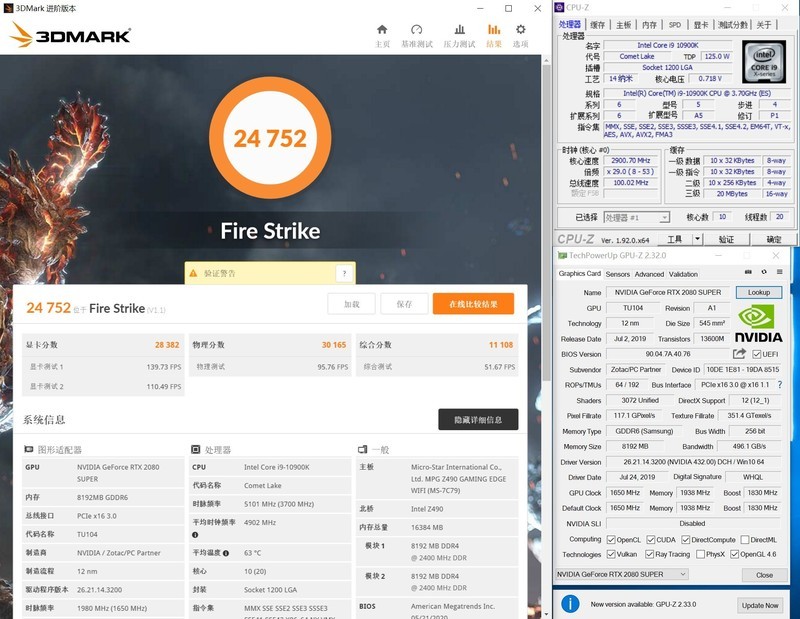Switch to the CPU-Z Memory tab
The image size is (800, 619).
pos(649,24)
